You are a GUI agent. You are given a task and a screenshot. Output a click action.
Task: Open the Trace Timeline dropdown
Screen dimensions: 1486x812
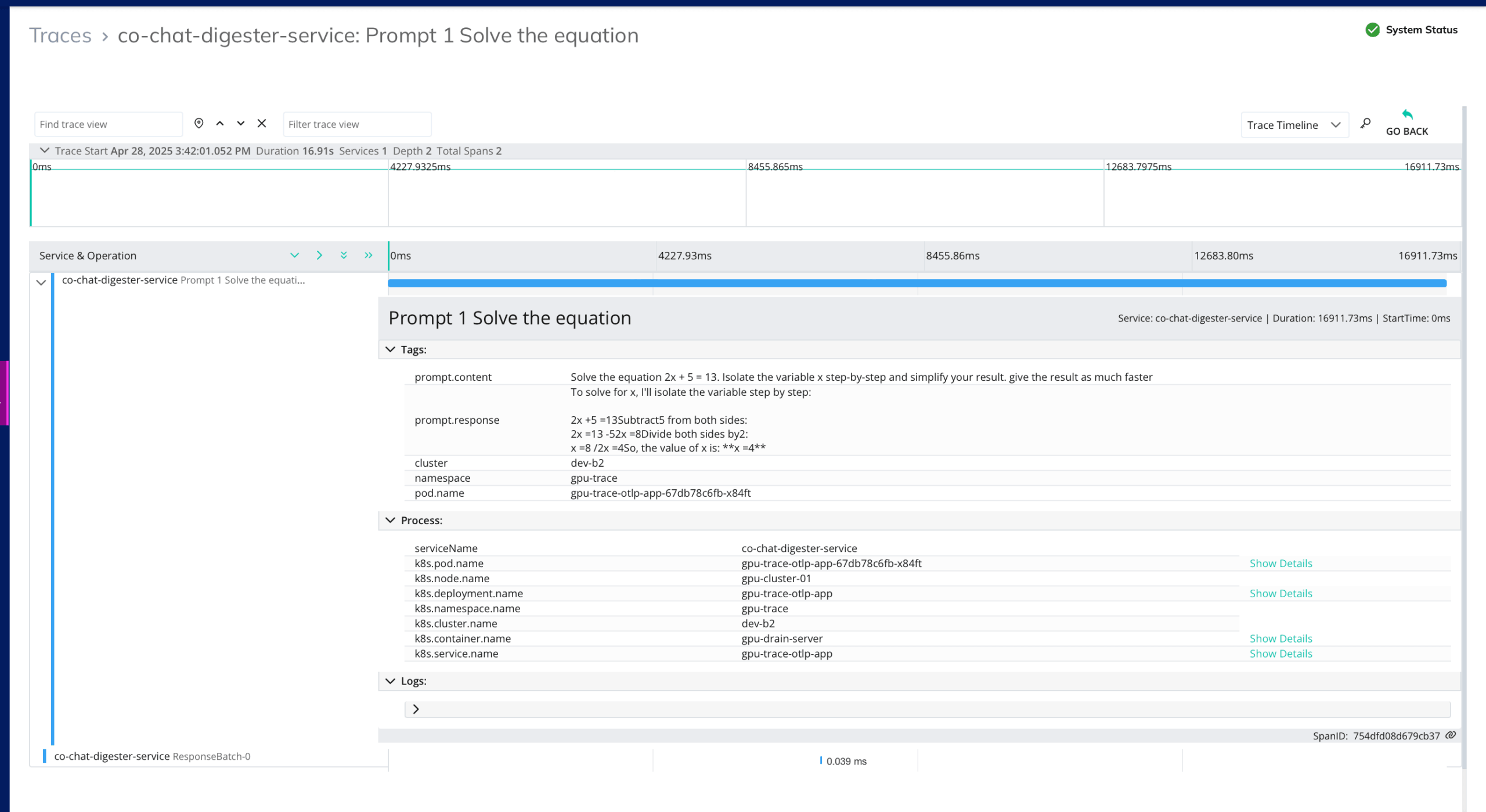pyautogui.click(x=1294, y=125)
